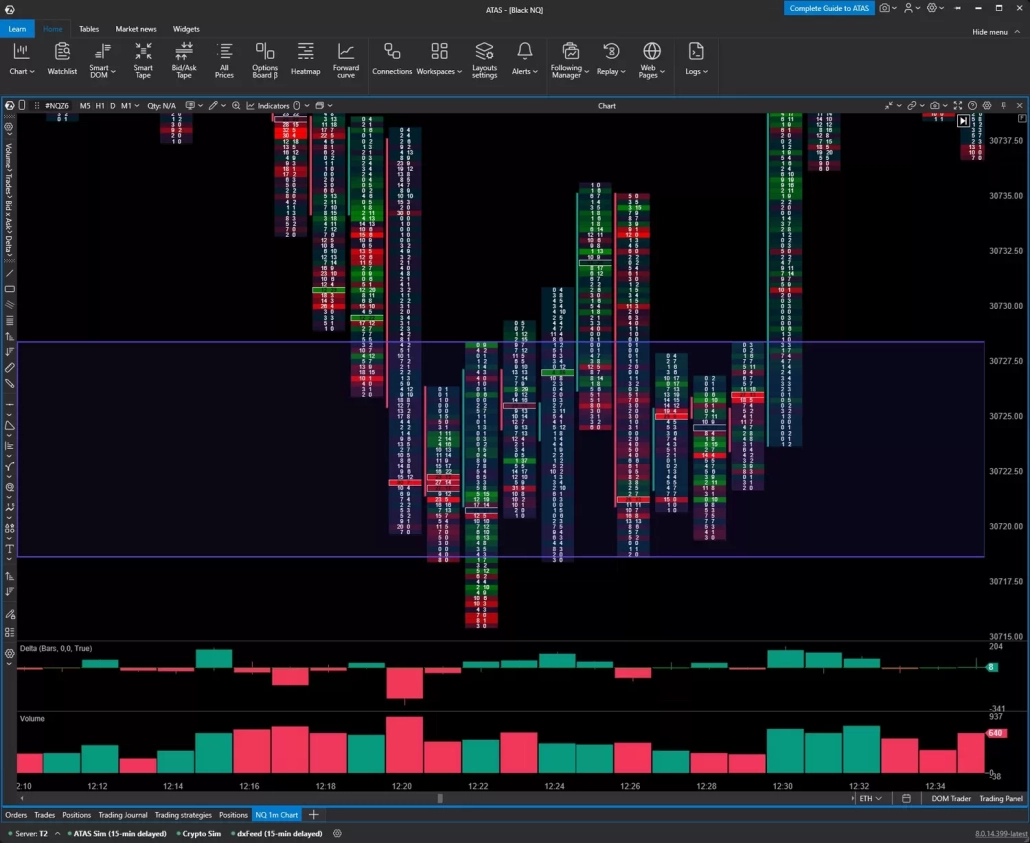Viewport: 1030px width, 843px height.
Task: Add a new tab with the plus button
Action: click(313, 815)
